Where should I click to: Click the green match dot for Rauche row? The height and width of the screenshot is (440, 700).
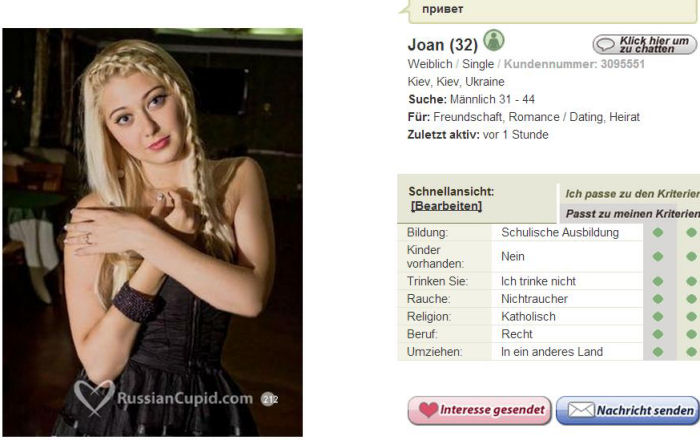[x=658, y=299]
